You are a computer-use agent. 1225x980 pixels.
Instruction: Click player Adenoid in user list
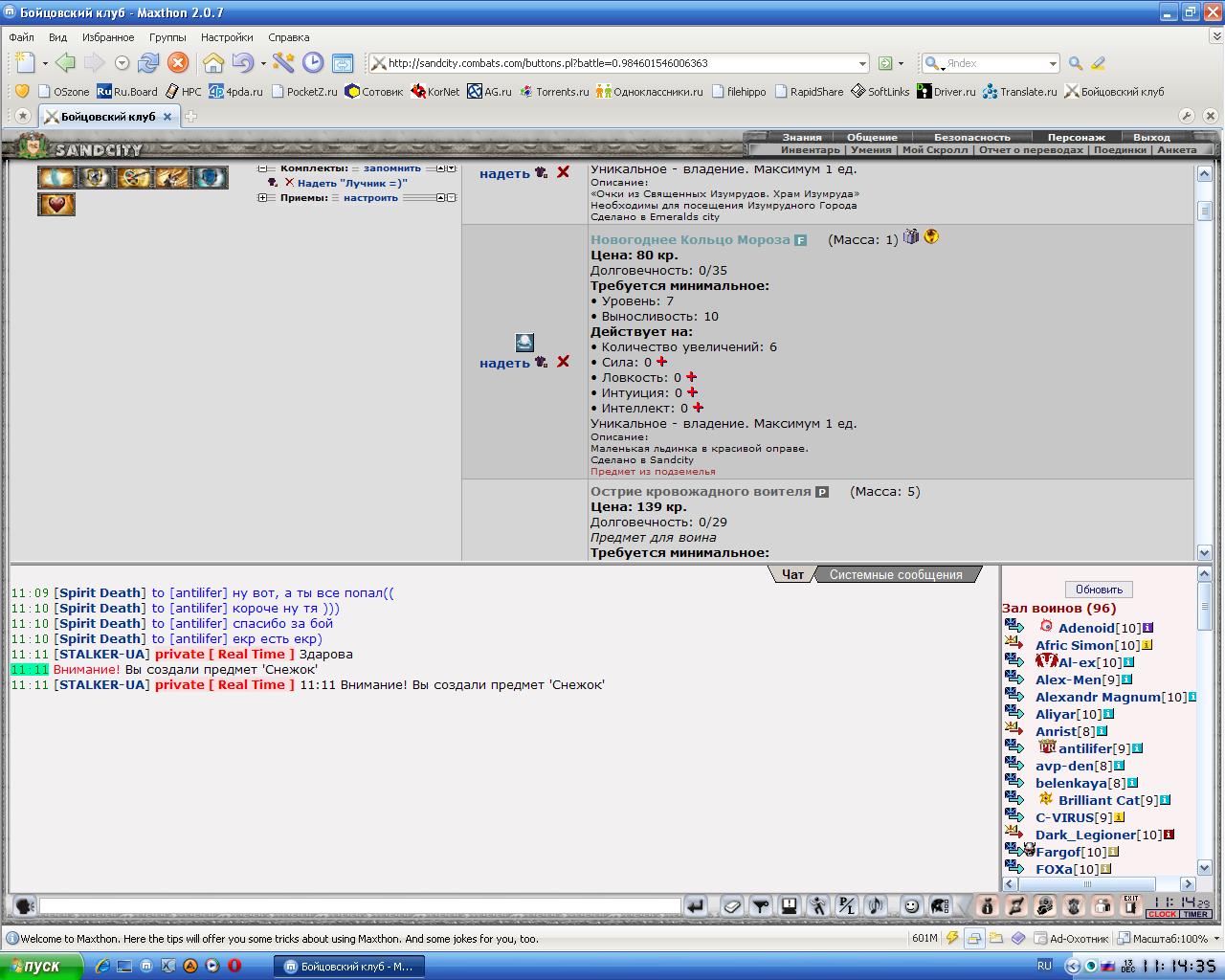pyautogui.click(x=1086, y=628)
